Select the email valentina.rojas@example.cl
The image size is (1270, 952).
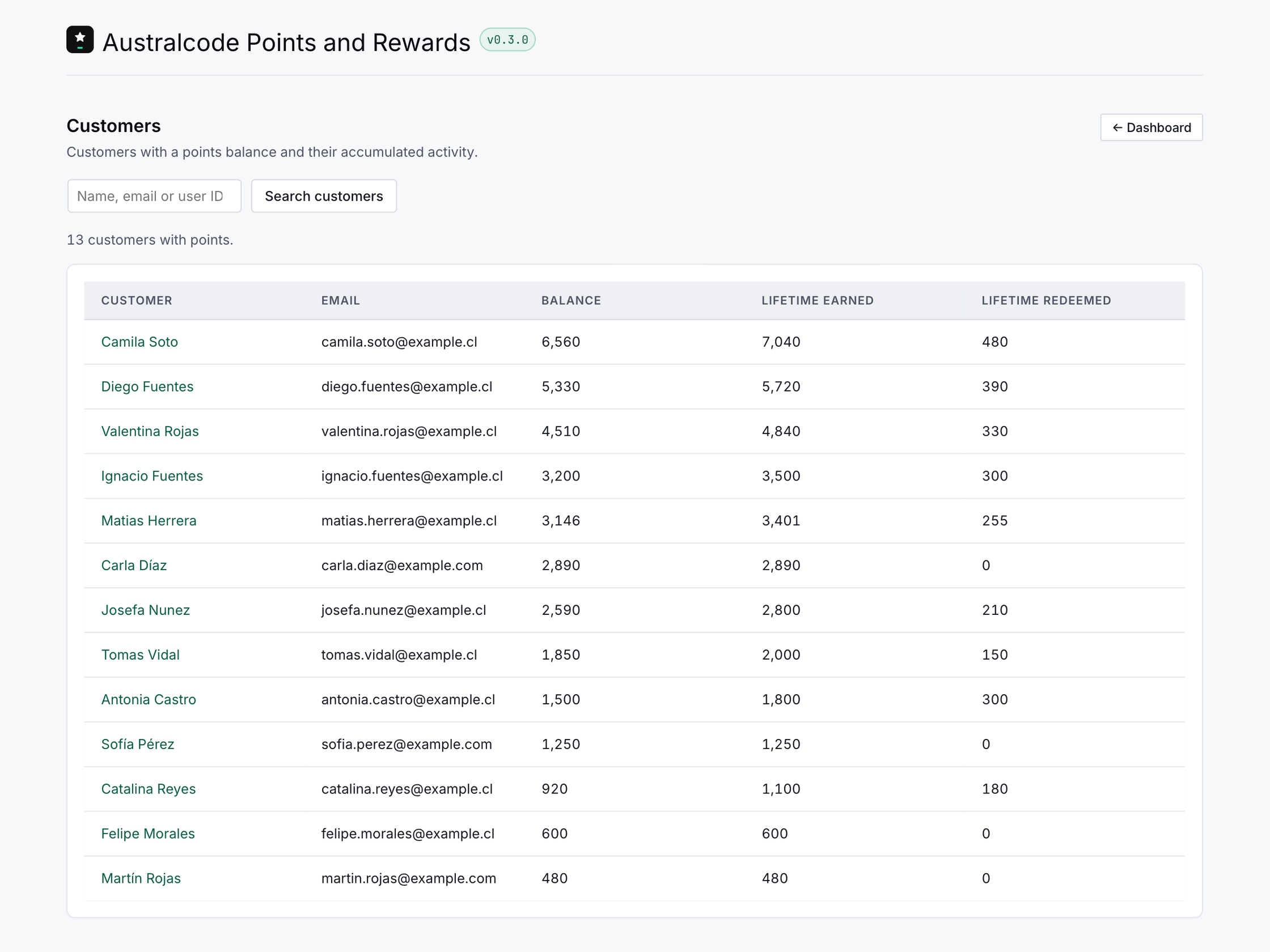409,432
